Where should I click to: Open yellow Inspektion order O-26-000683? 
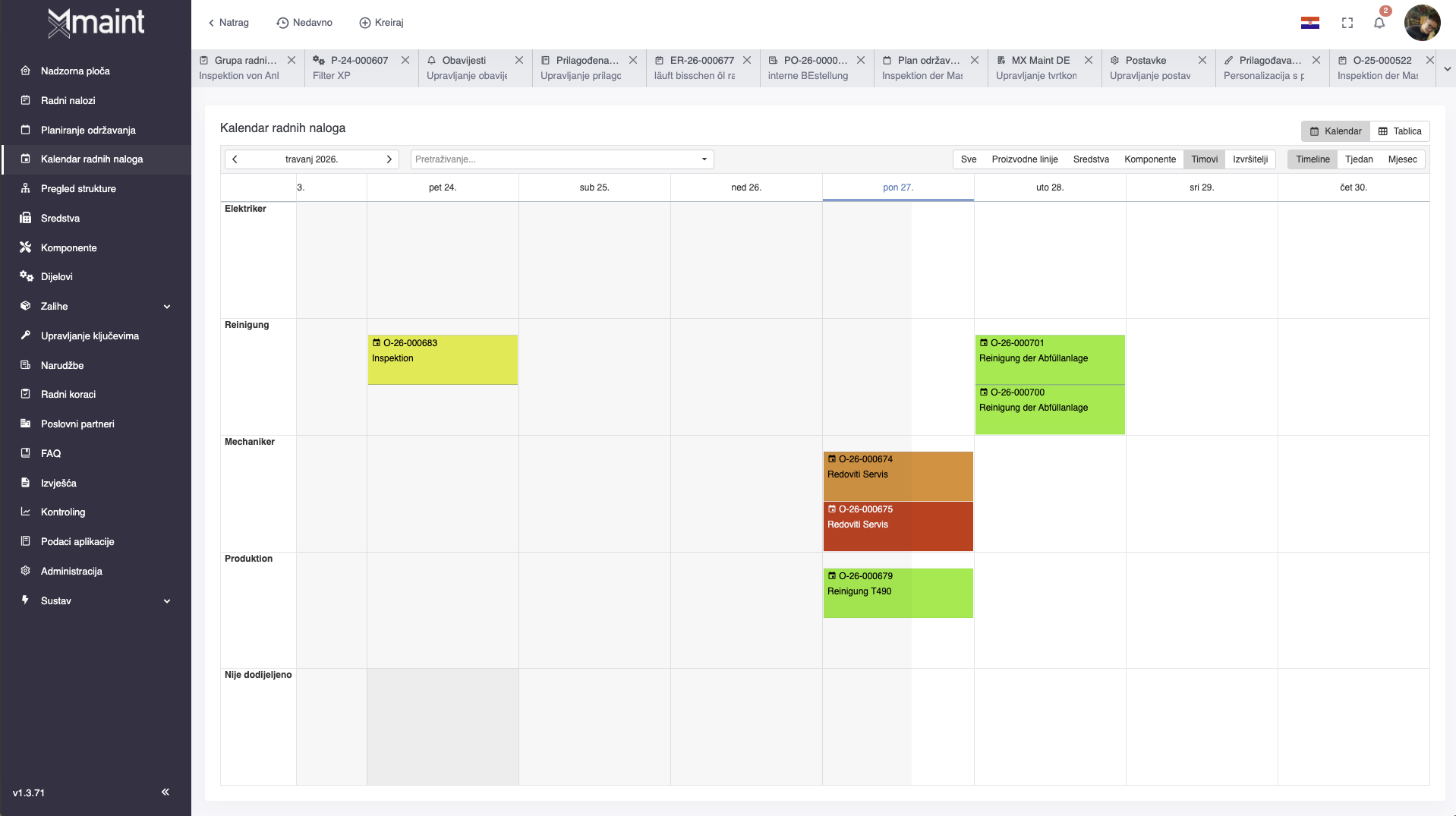tap(442, 359)
